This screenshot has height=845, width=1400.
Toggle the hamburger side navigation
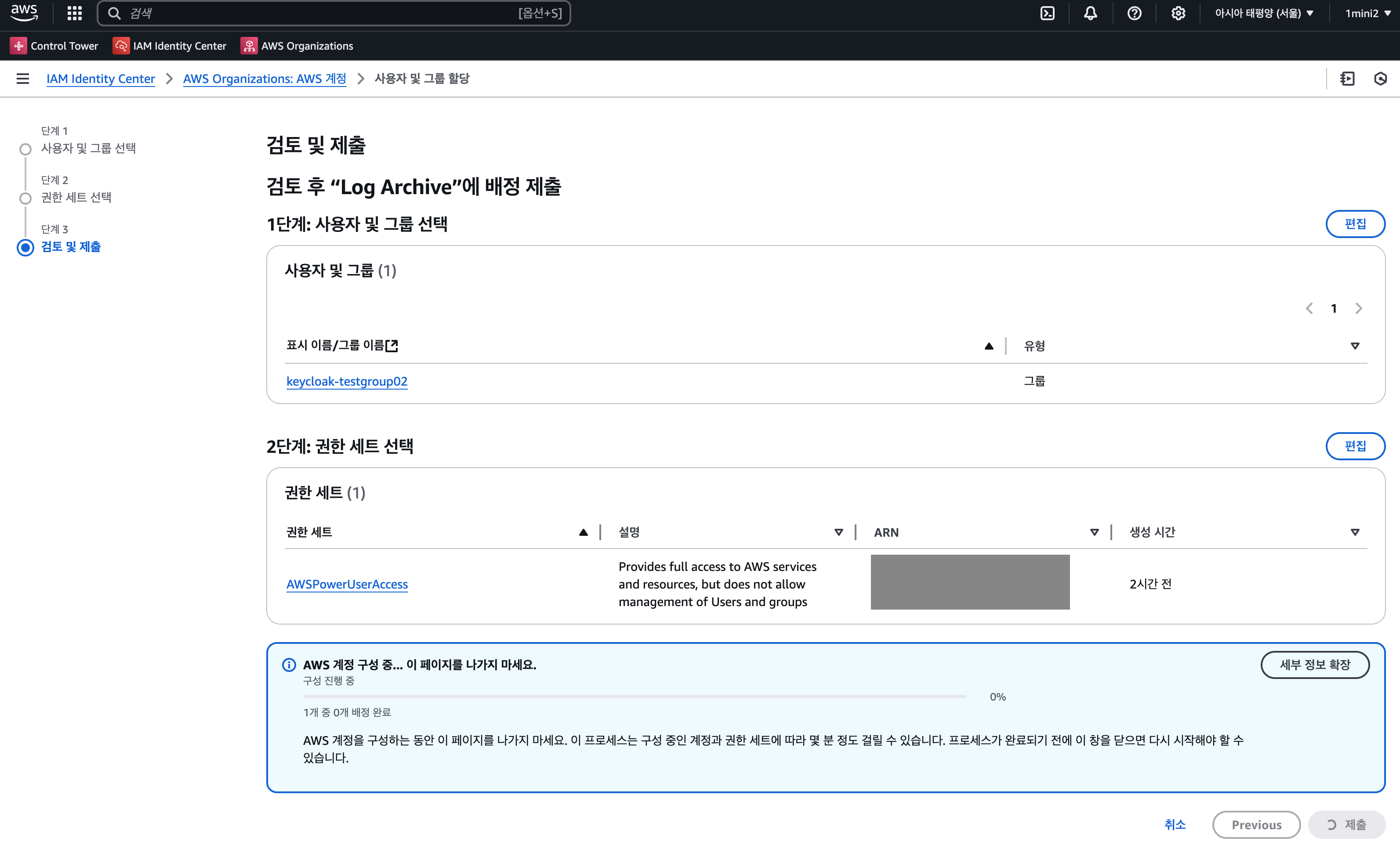tap(23, 78)
